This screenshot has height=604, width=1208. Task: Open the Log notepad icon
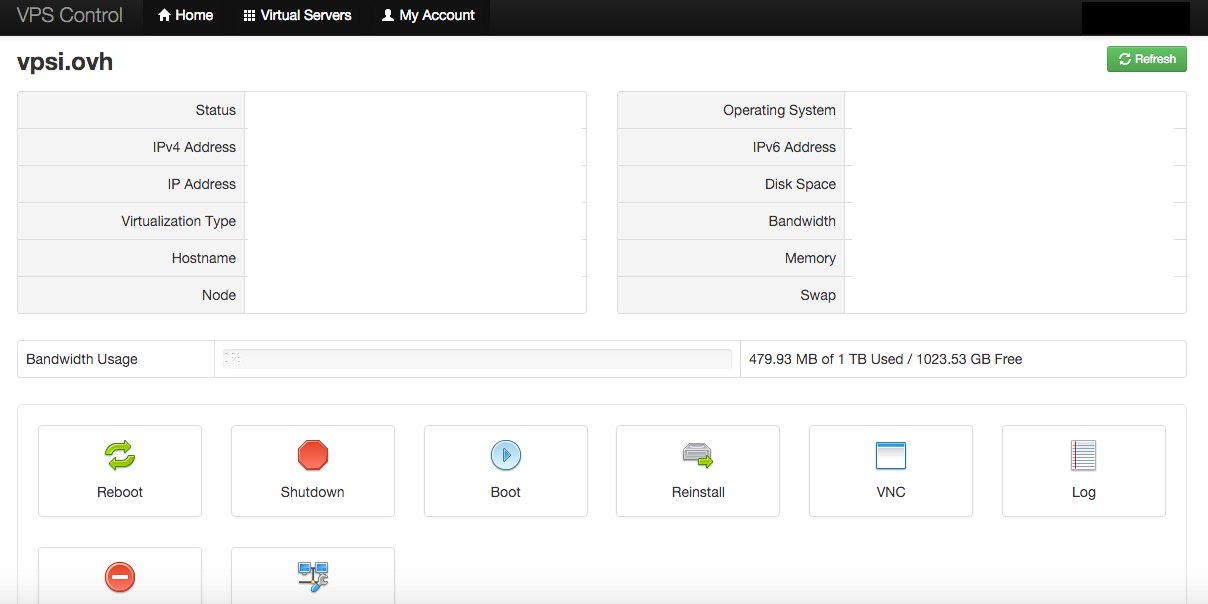[1083, 456]
